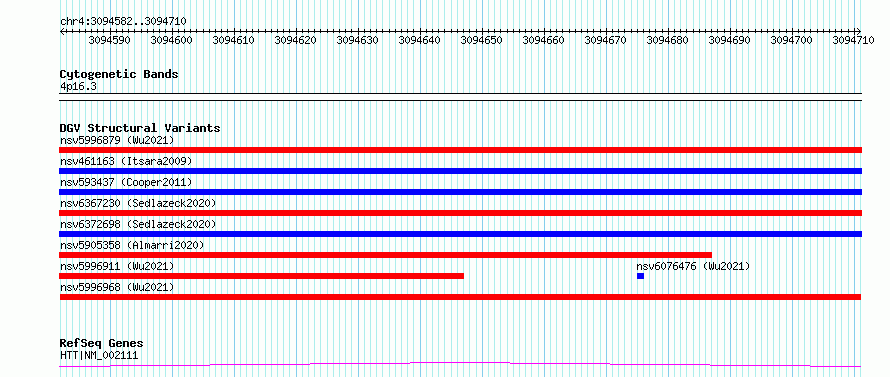
Task: Select ruler tick label 3094690
Action: 729,40
